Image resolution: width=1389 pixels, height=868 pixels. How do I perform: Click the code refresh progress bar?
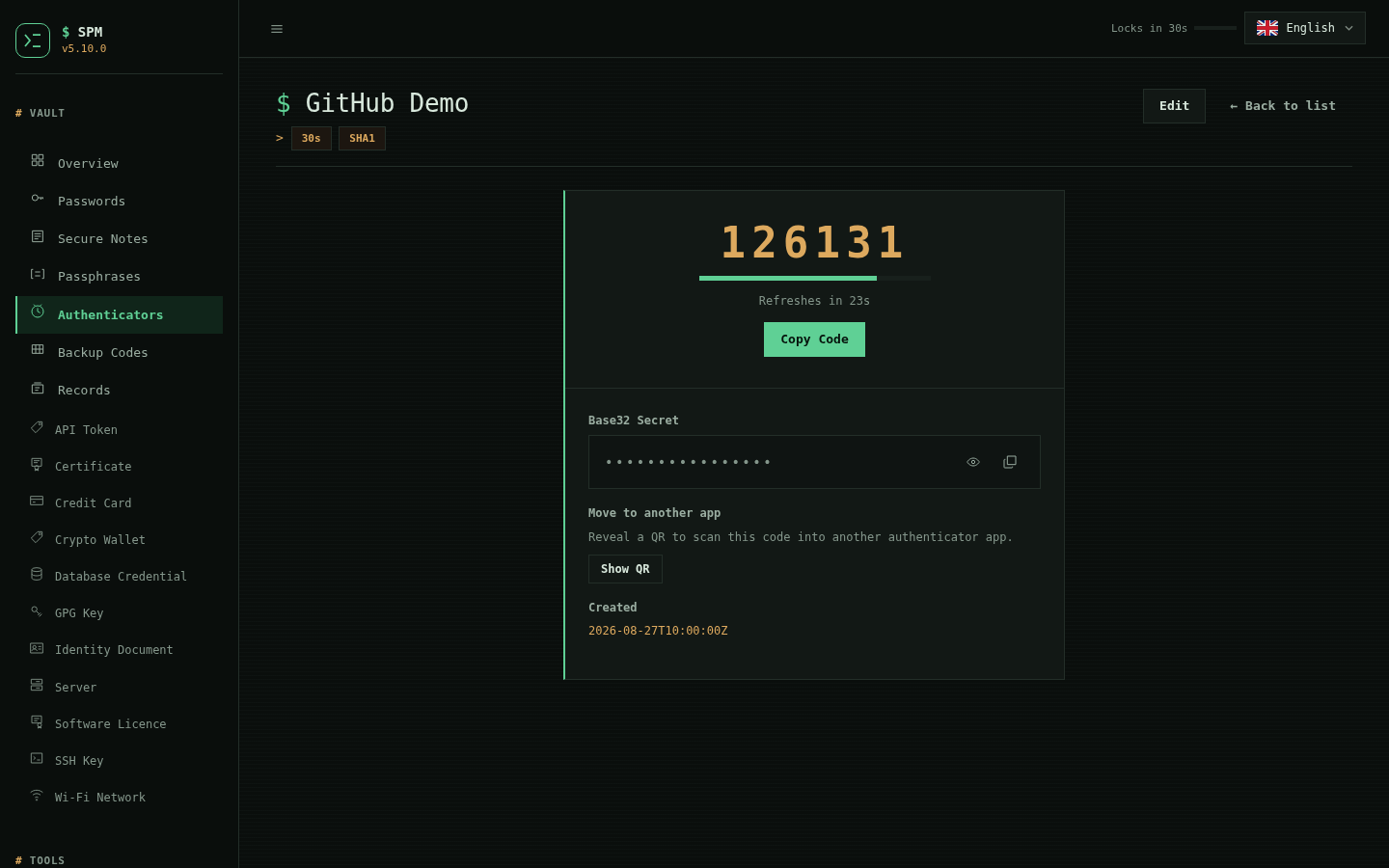click(815, 278)
